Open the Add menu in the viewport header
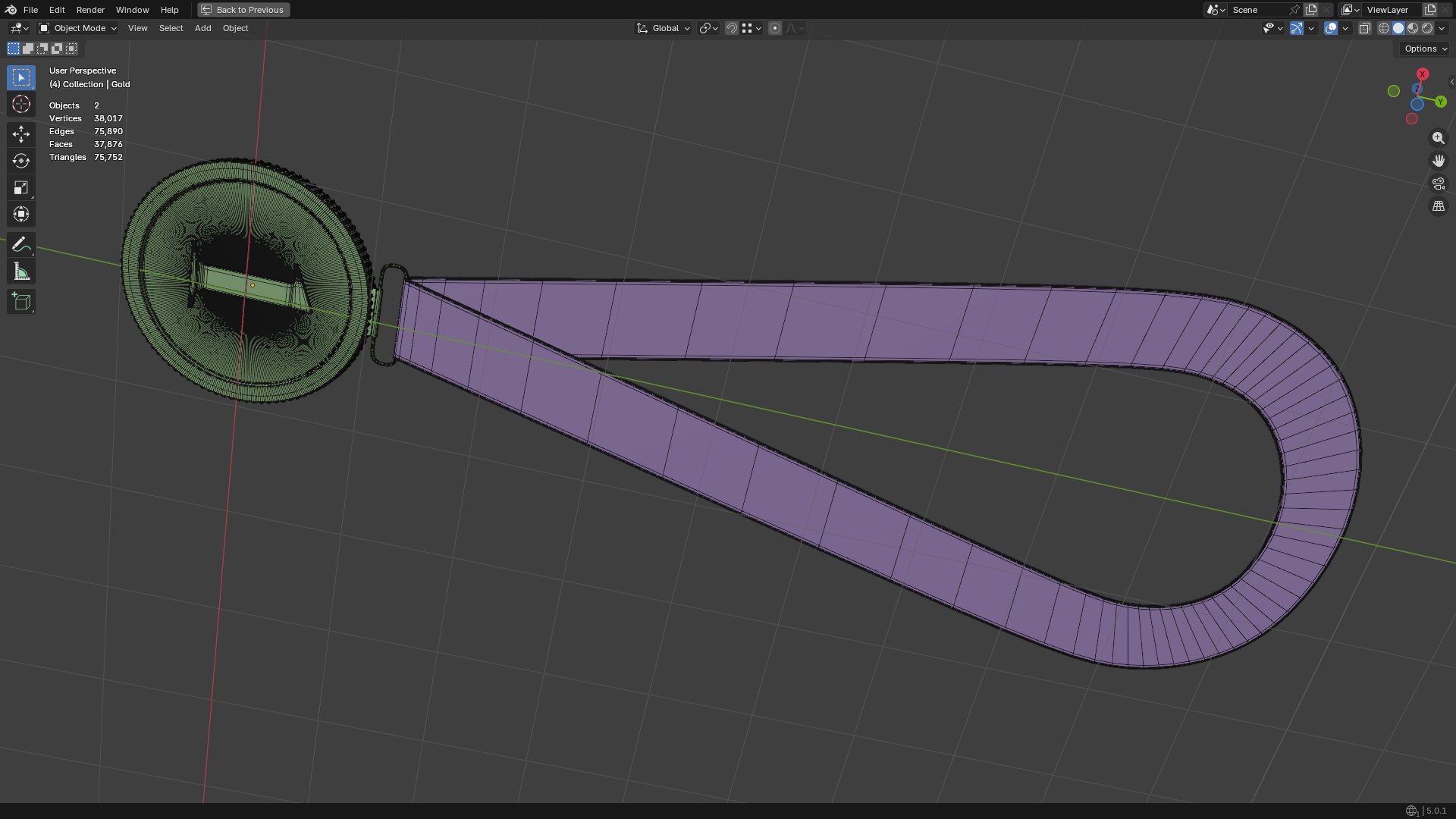Screen dimensions: 1456x819 coord(202,28)
